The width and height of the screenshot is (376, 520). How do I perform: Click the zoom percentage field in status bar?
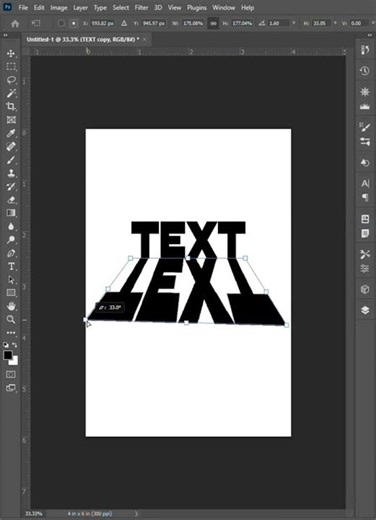click(x=34, y=514)
